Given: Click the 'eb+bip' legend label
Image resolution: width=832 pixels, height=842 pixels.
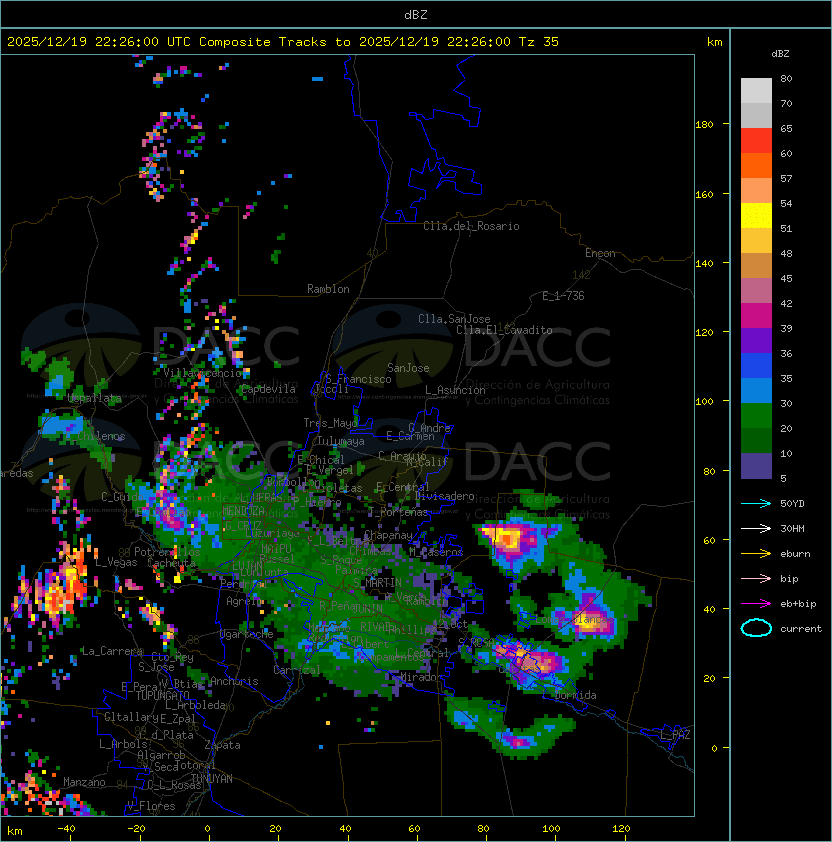Looking at the screenshot, I should point(798,604).
